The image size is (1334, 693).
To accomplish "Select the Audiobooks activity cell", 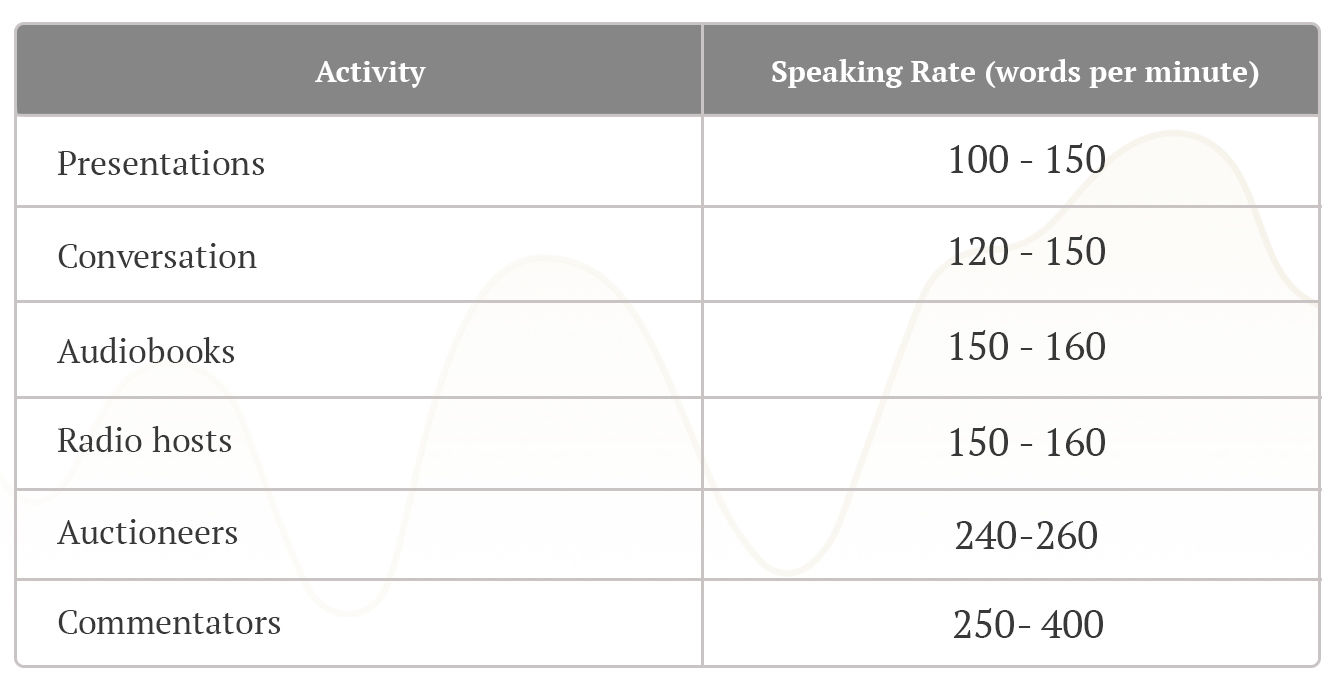I will 146,351.
